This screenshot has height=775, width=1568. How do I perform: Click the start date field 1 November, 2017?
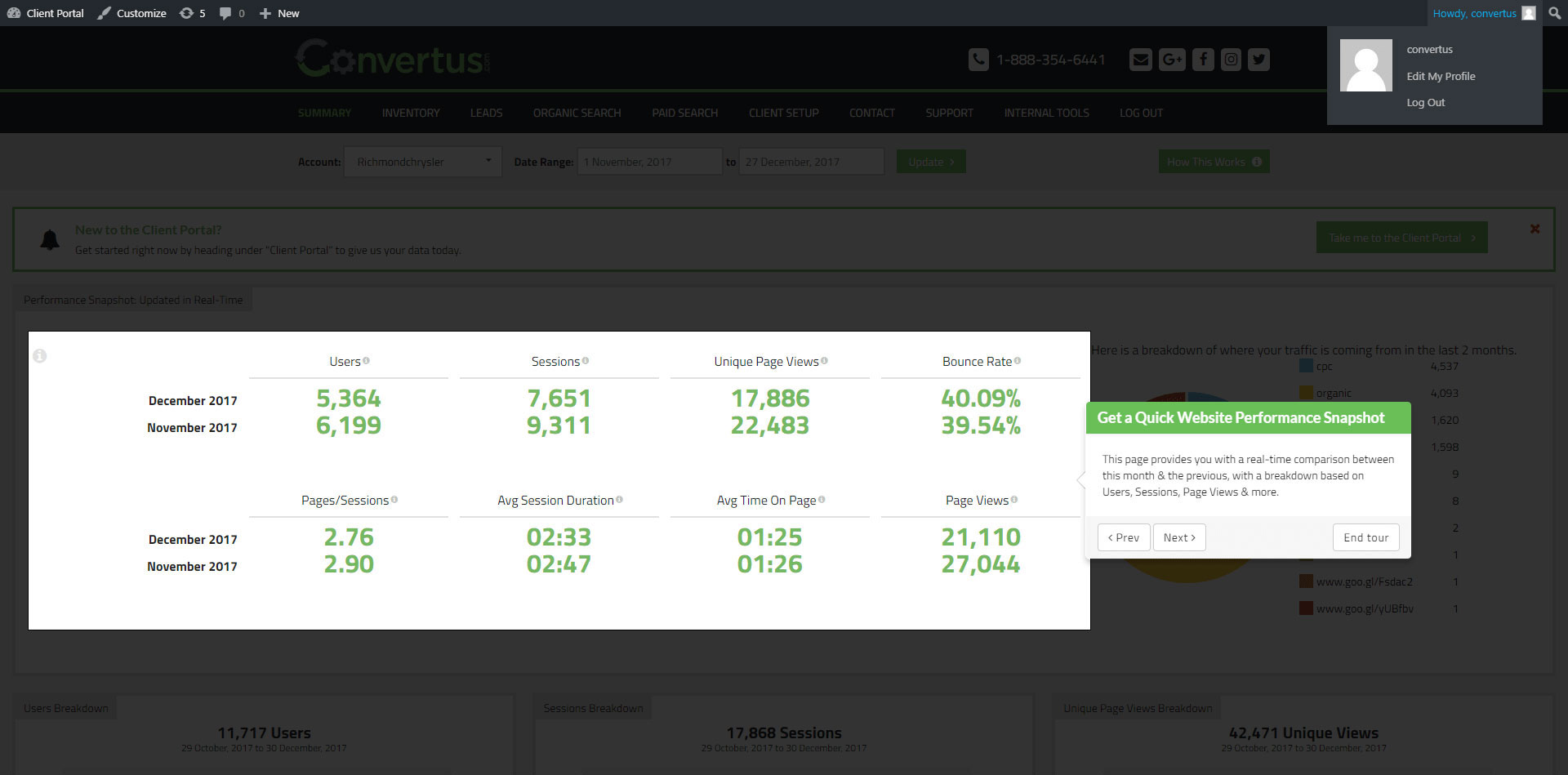(650, 162)
